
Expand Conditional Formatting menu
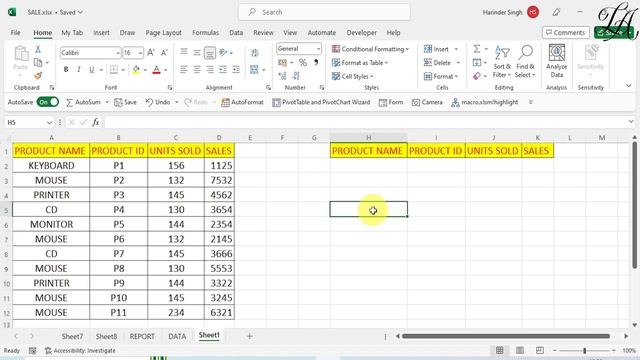click(x=370, y=49)
